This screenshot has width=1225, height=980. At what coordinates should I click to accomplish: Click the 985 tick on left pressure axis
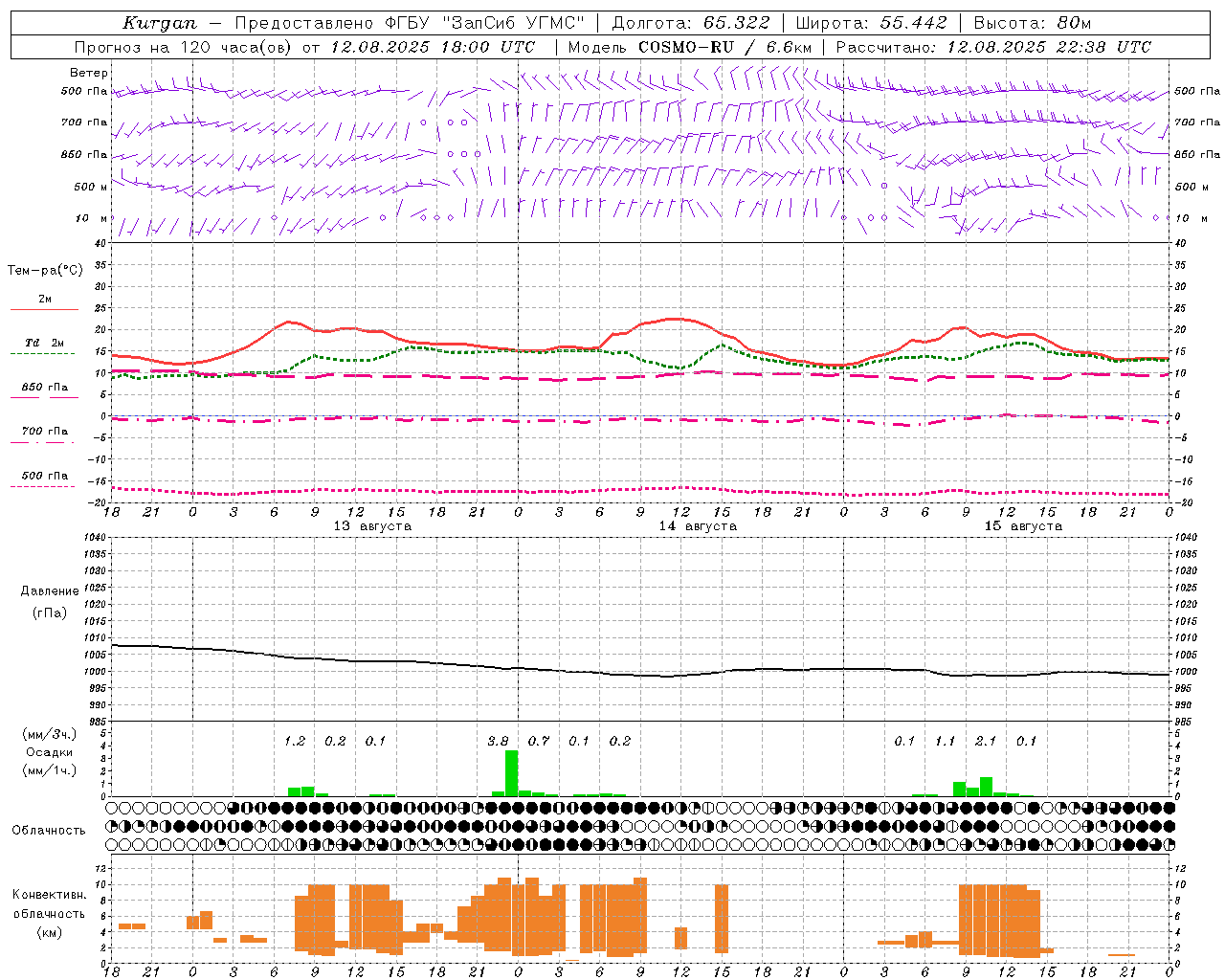[x=97, y=722]
